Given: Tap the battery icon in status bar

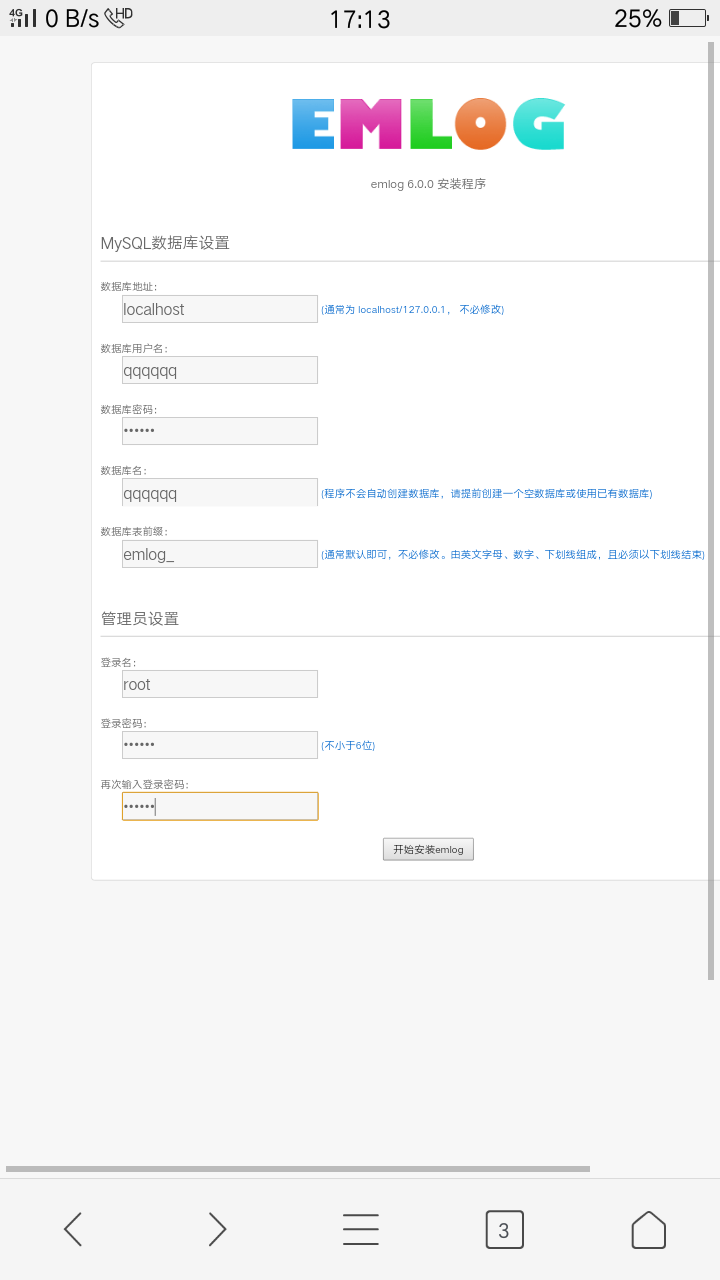Looking at the screenshot, I should 689,18.
